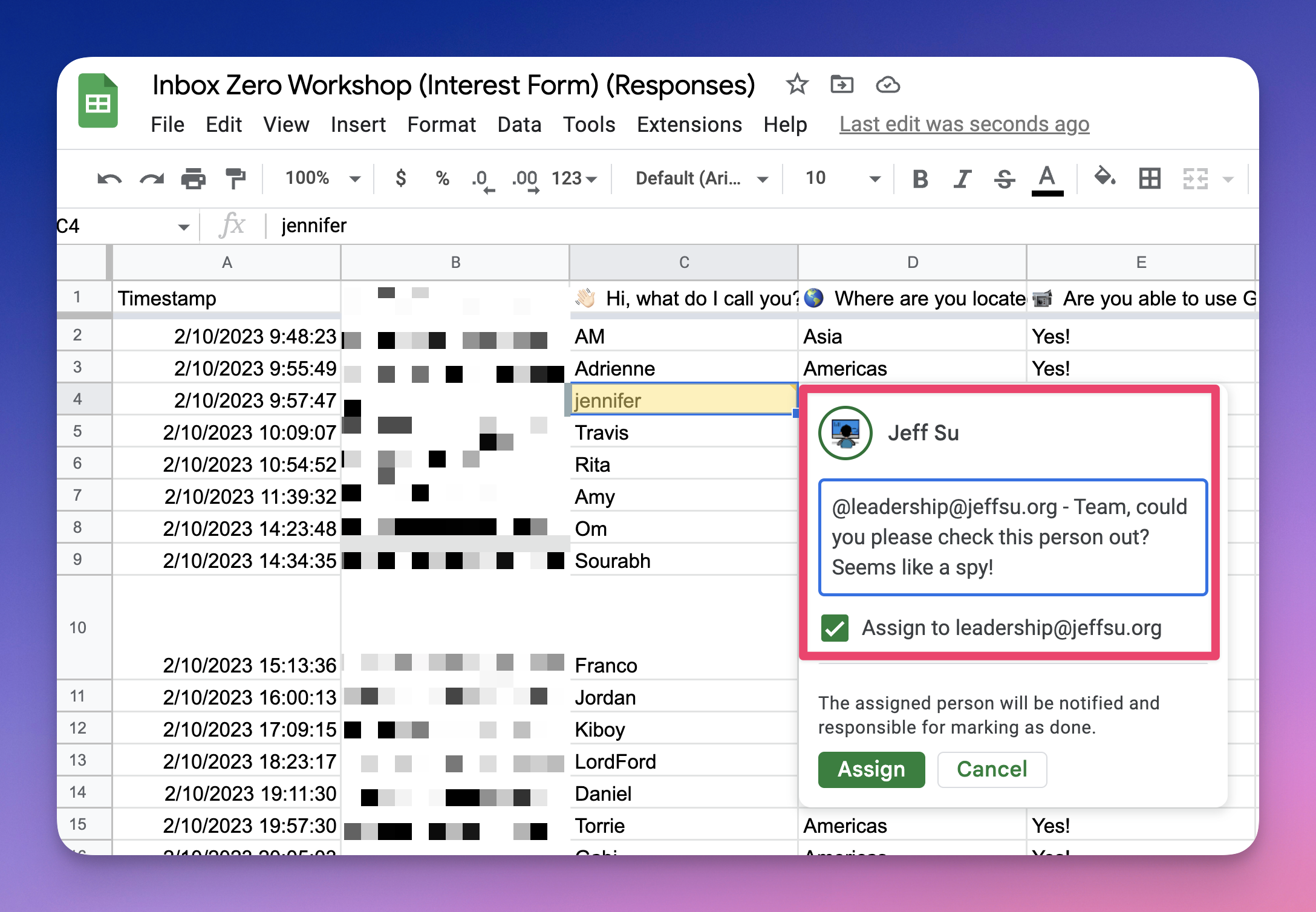Click the fx formula icon
The width and height of the screenshot is (1316, 912).
pos(232,226)
